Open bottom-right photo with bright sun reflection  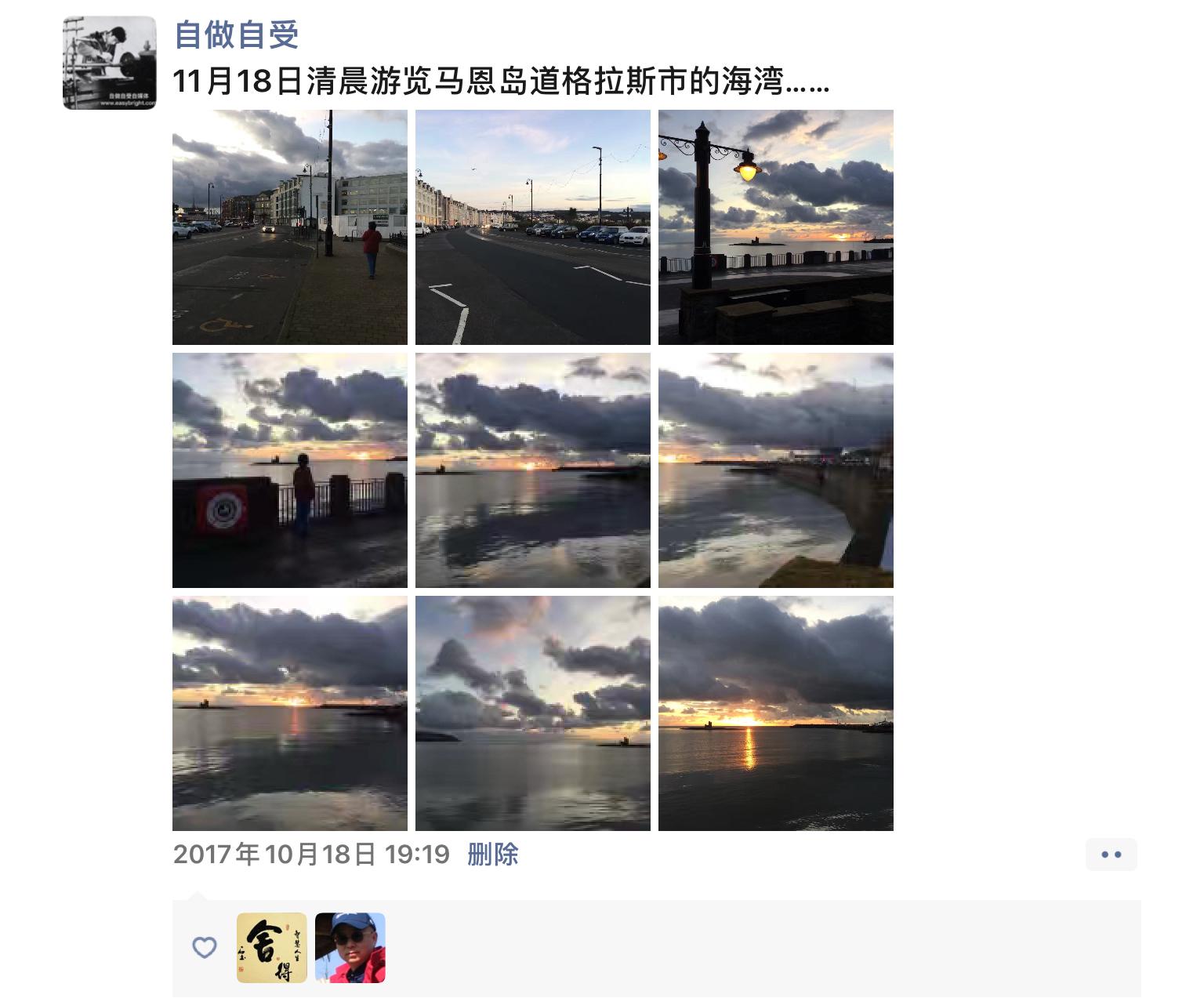[x=776, y=713]
